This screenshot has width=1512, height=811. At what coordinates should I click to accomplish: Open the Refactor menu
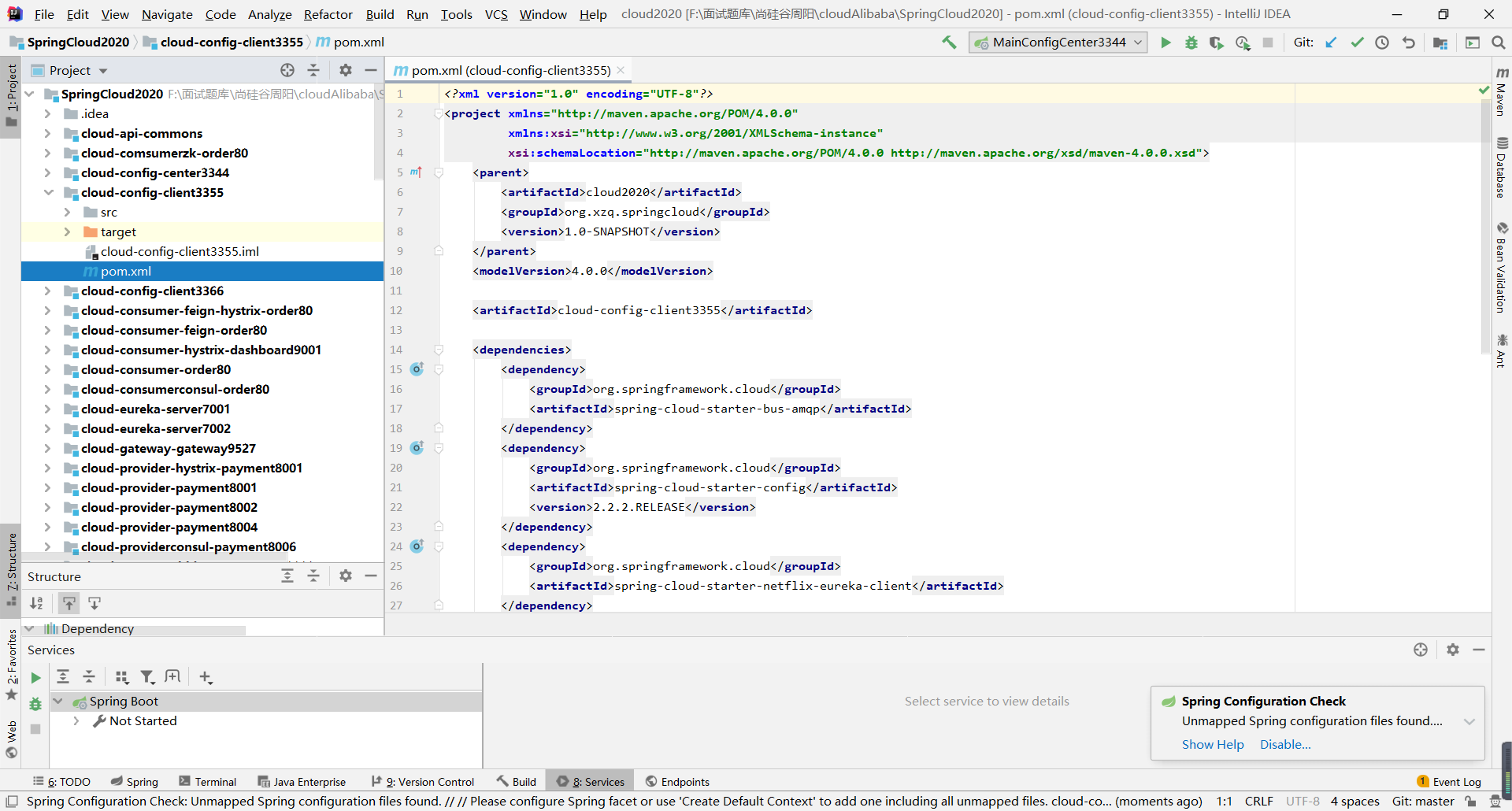click(x=328, y=14)
